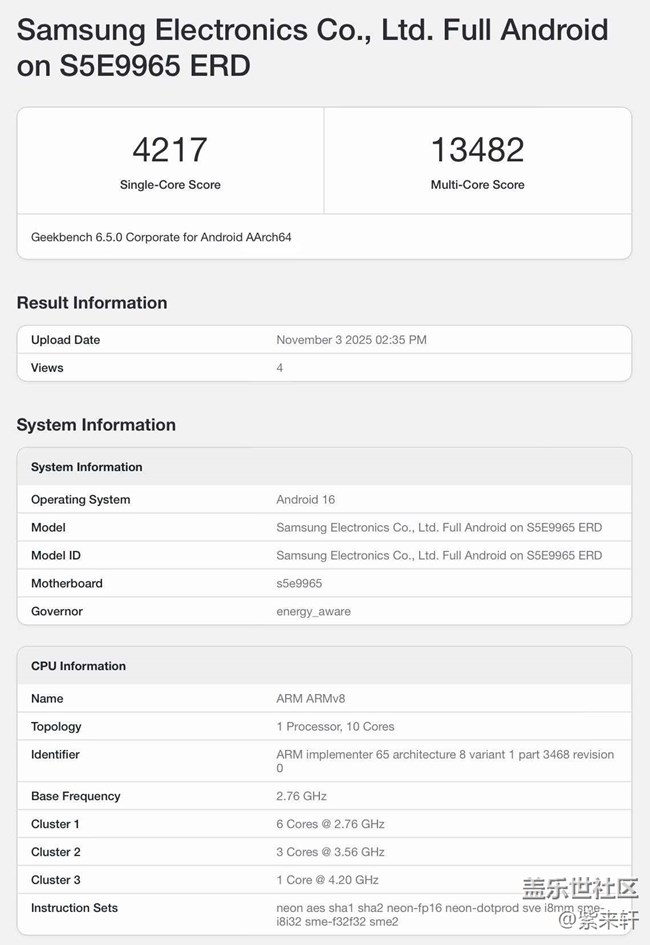Click the CPU Information table header
Image resolution: width=650 pixels, height=945 pixels.
click(78, 666)
